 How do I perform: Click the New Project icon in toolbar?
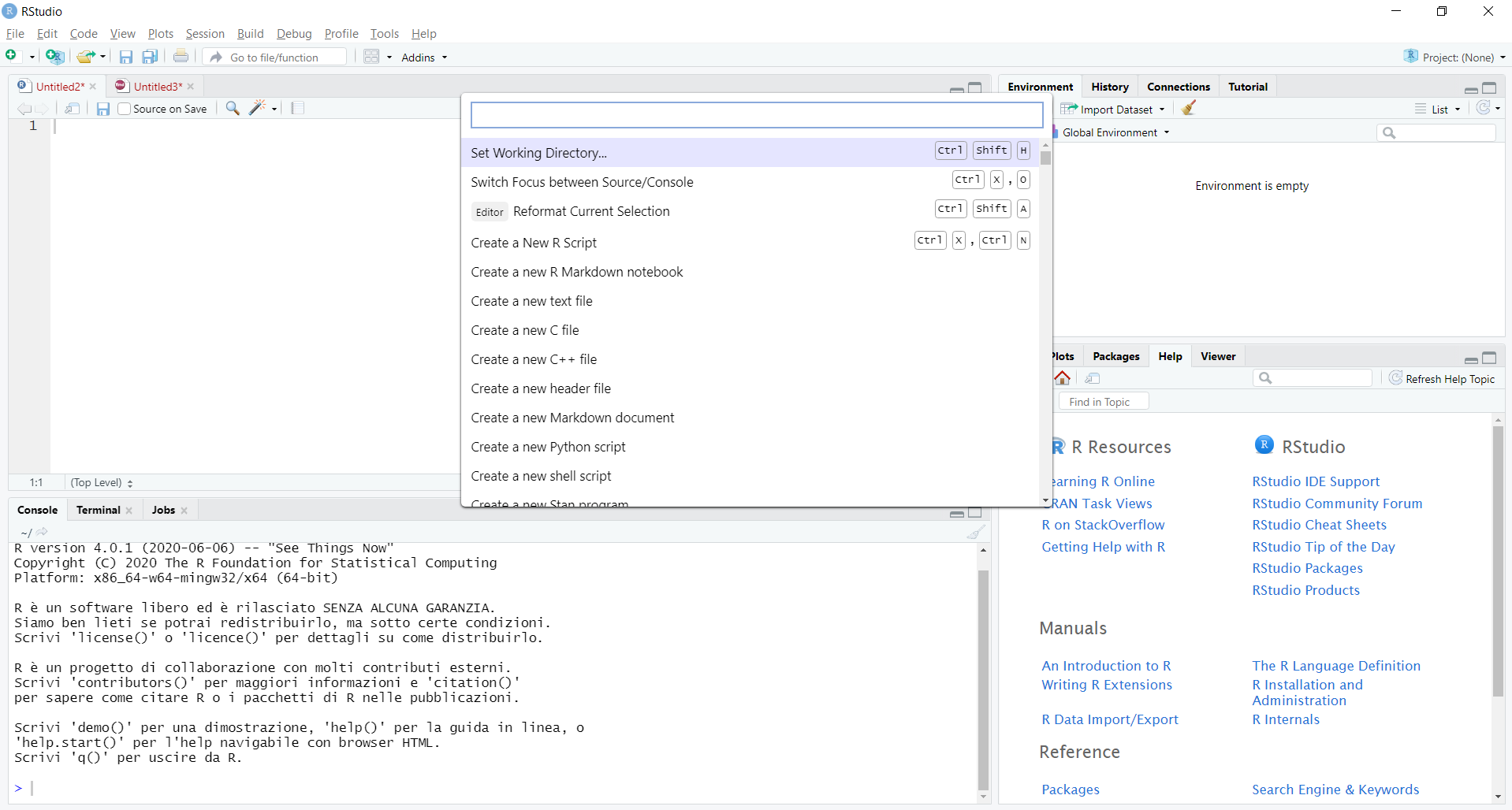(54, 57)
